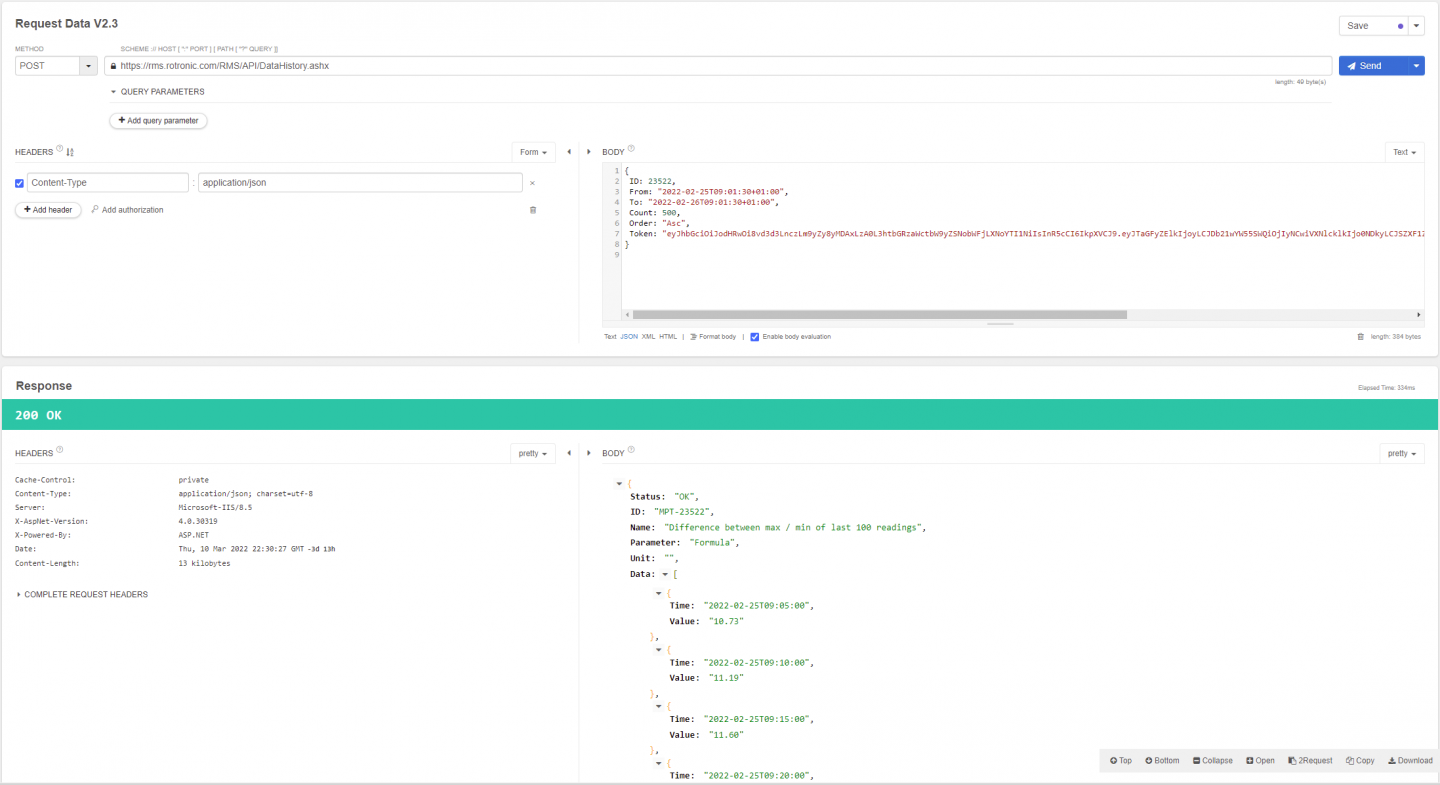Image resolution: width=1440 pixels, height=785 pixels.
Task: Open the Save dropdown arrow
Action: (1417, 26)
